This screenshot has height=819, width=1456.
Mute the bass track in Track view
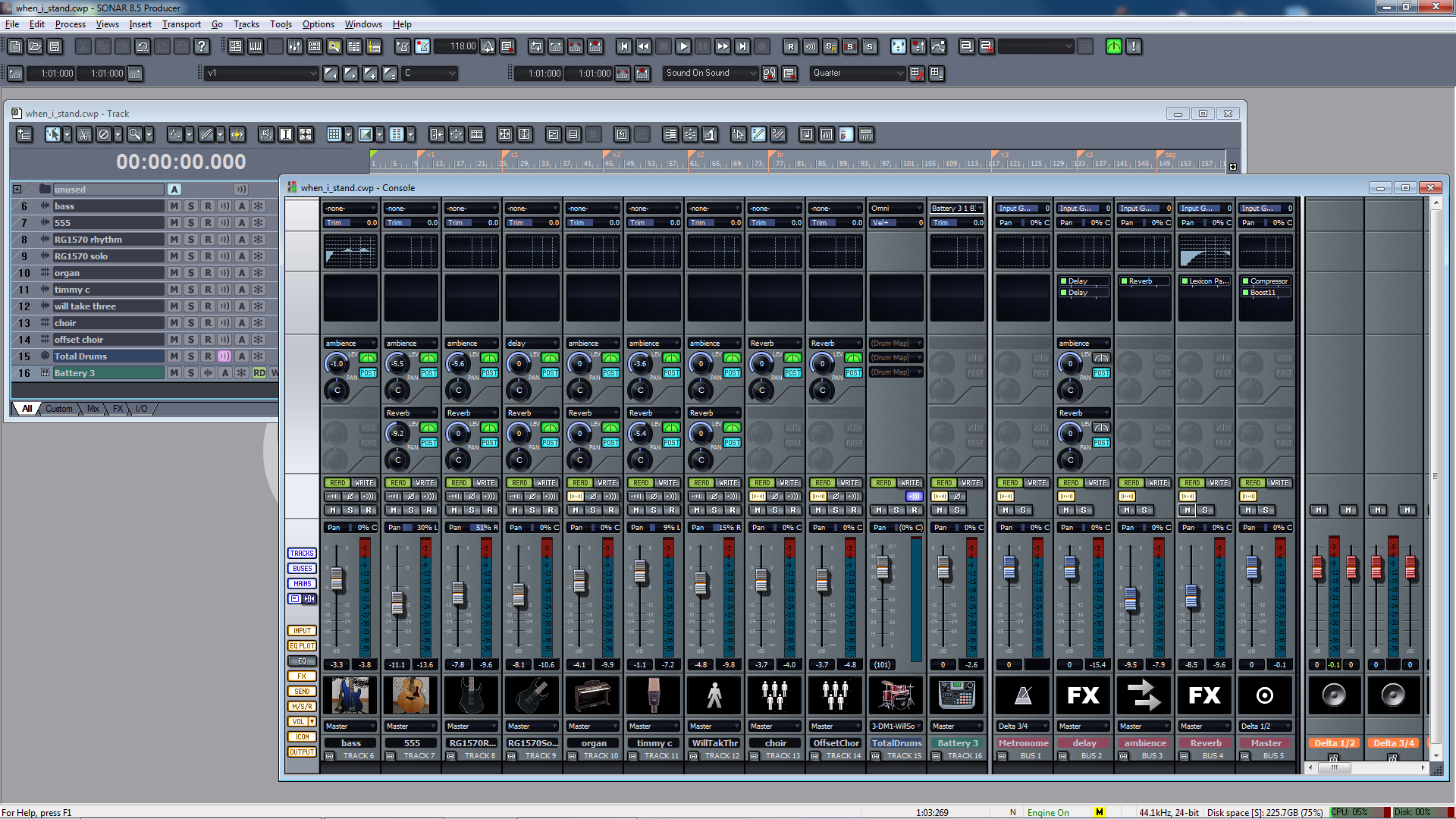(174, 206)
